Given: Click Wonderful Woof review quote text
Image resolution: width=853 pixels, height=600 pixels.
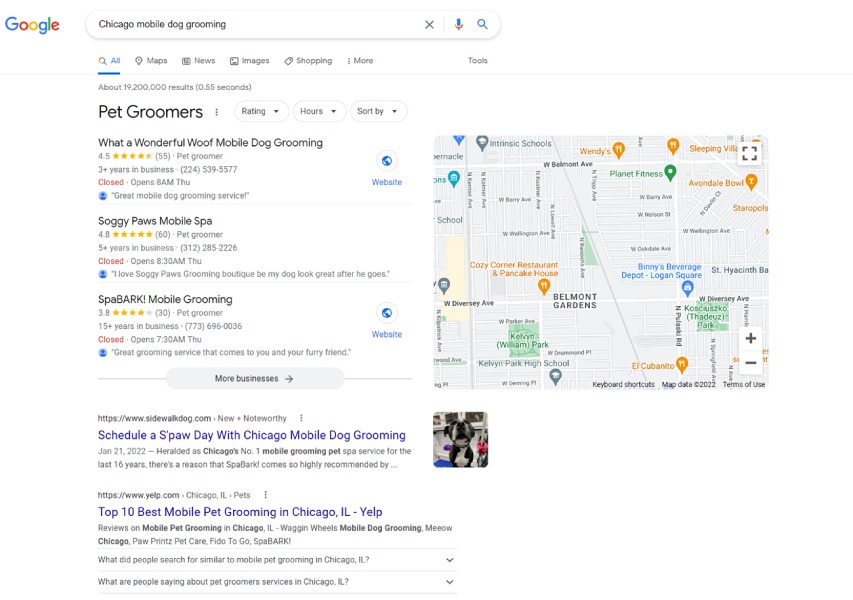Looking at the screenshot, I should click(x=180, y=196).
